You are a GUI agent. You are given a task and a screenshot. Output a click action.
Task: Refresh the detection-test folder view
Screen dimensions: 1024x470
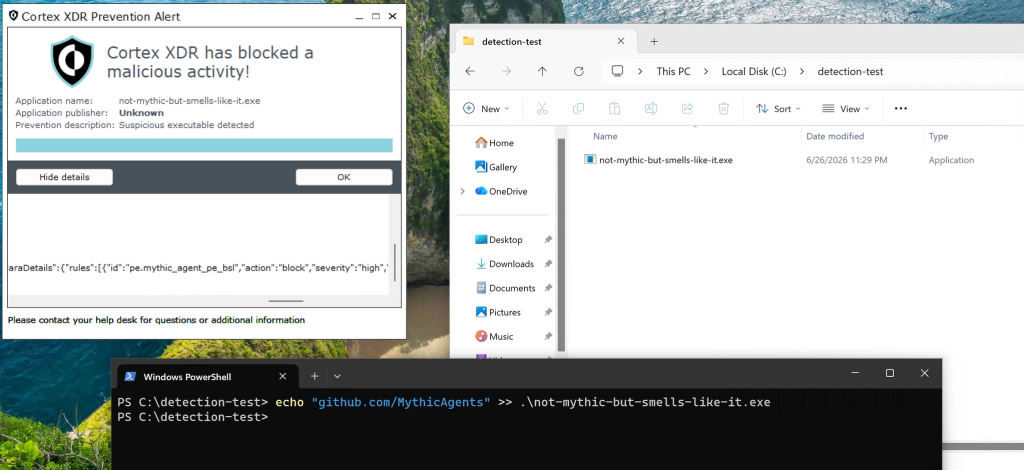tap(579, 72)
